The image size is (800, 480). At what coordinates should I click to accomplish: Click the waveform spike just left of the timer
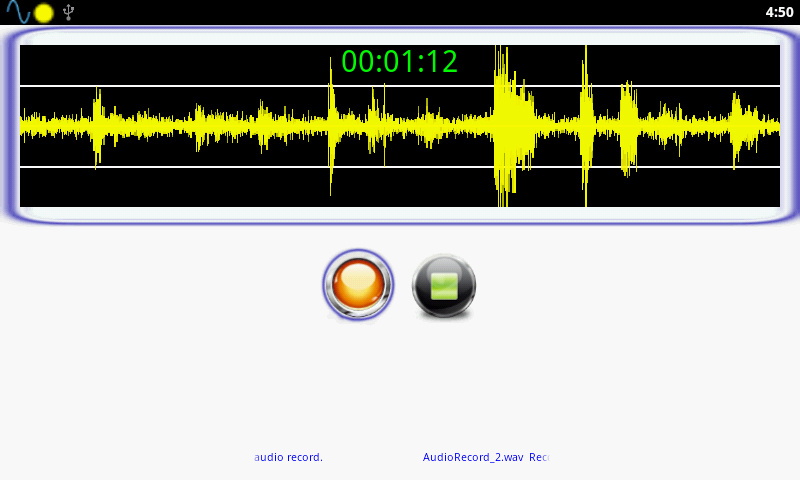tap(332, 126)
